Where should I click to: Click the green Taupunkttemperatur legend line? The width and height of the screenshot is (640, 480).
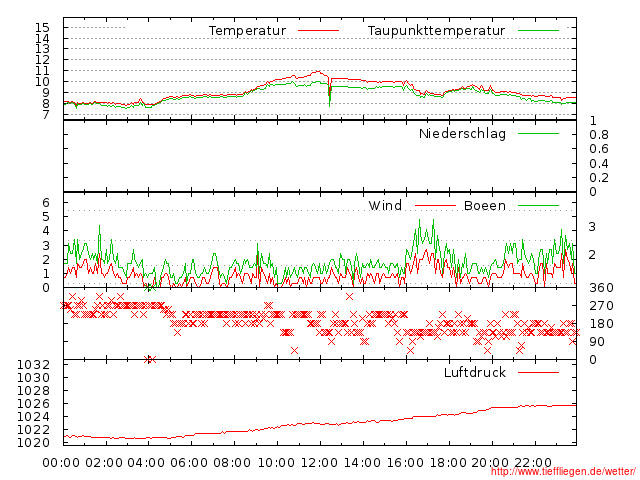click(538, 31)
